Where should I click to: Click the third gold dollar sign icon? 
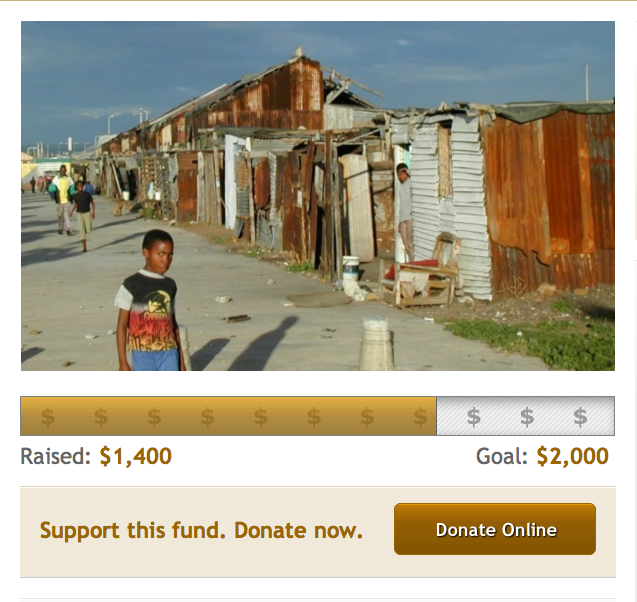[x=154, y=417]
